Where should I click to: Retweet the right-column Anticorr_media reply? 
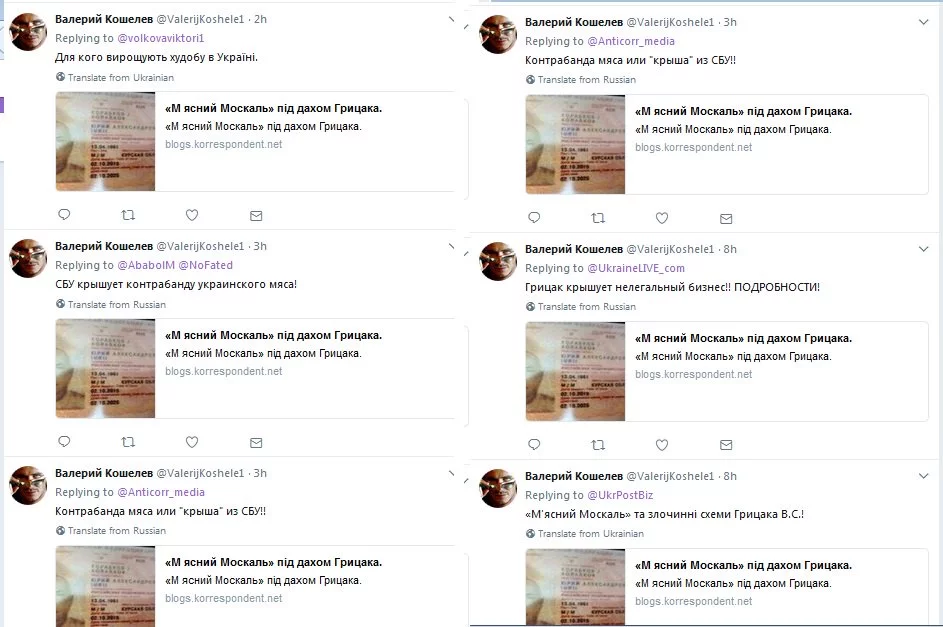point(598,218)
